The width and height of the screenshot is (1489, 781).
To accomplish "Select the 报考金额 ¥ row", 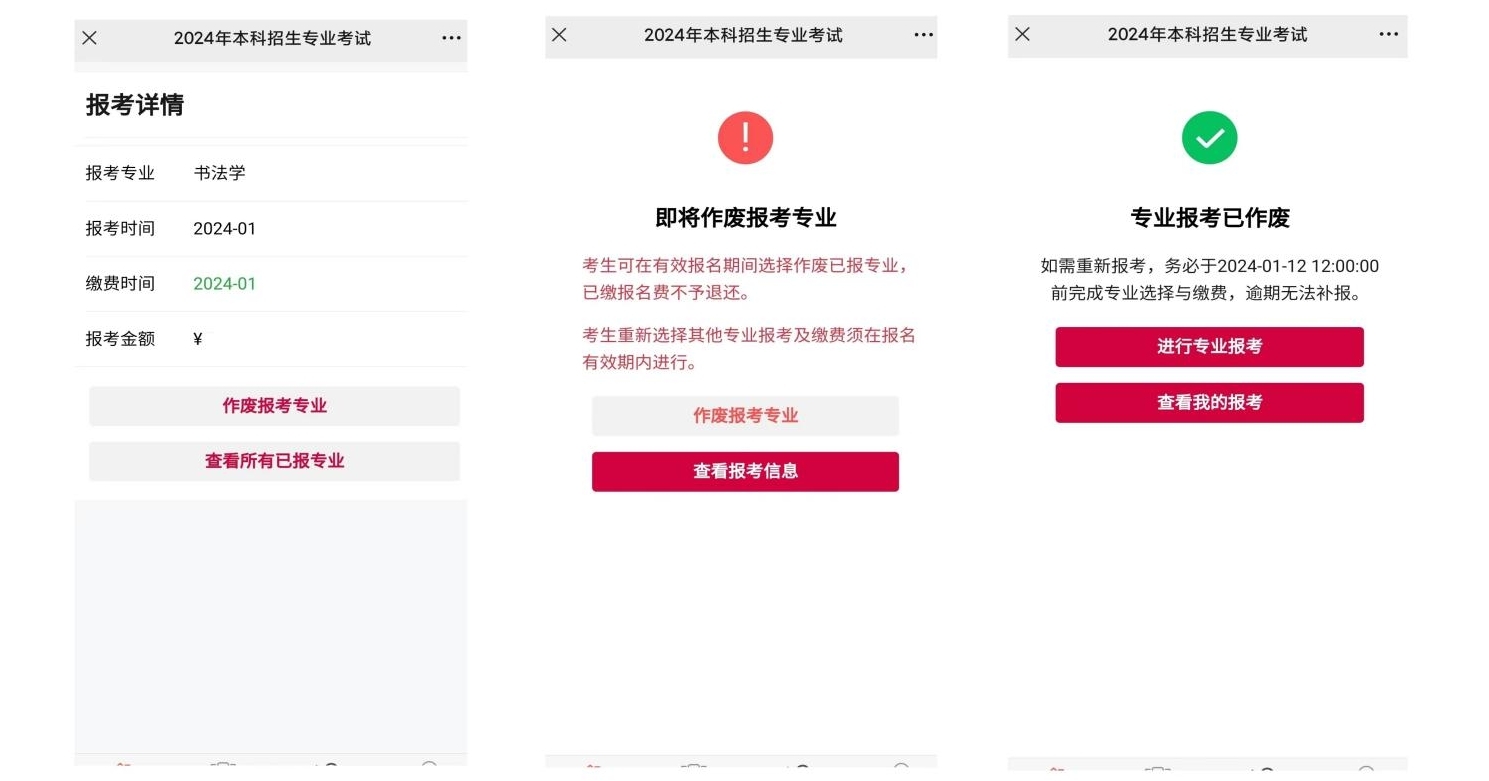I will 271,339.
